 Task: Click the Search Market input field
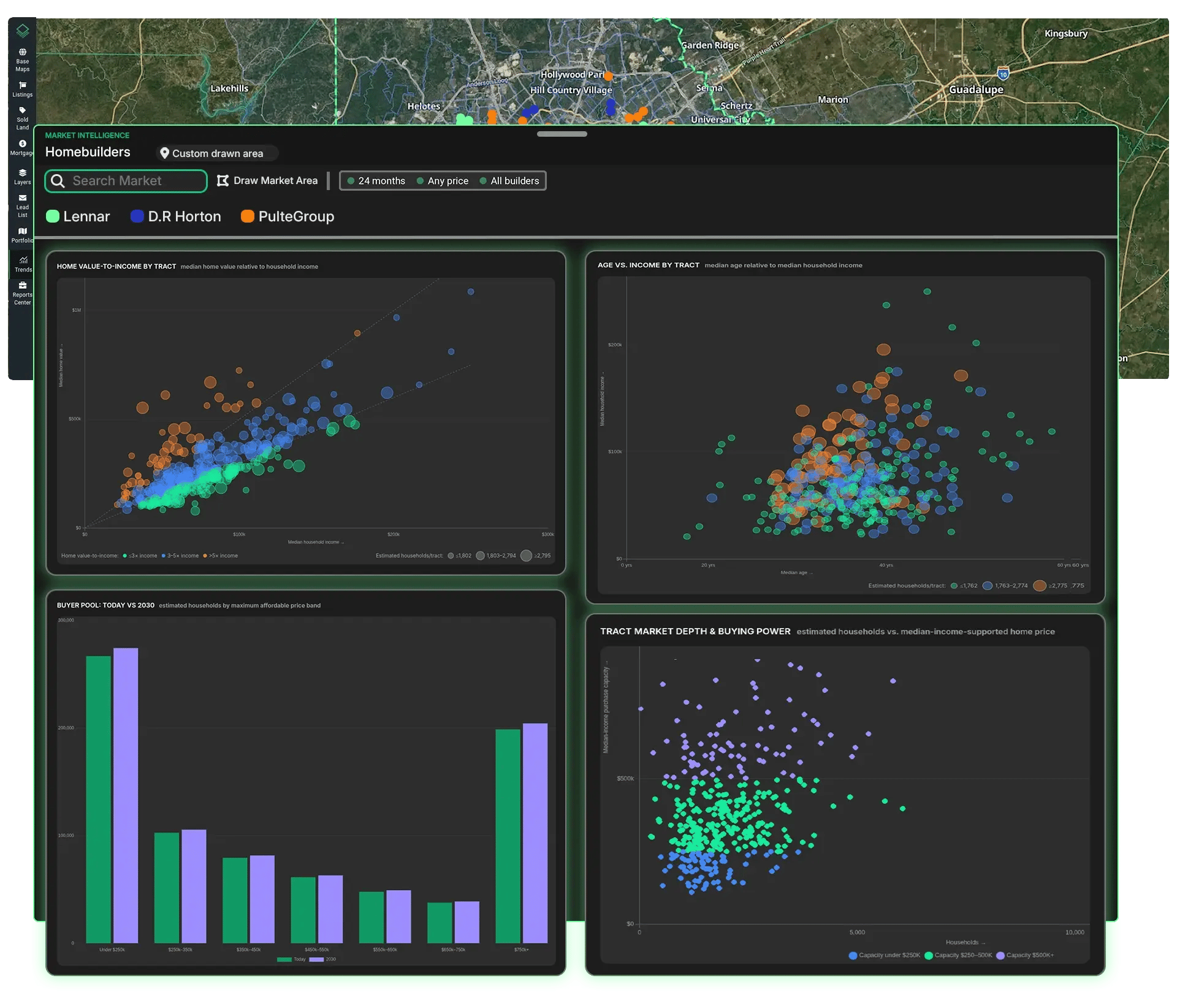click(126, 181)
